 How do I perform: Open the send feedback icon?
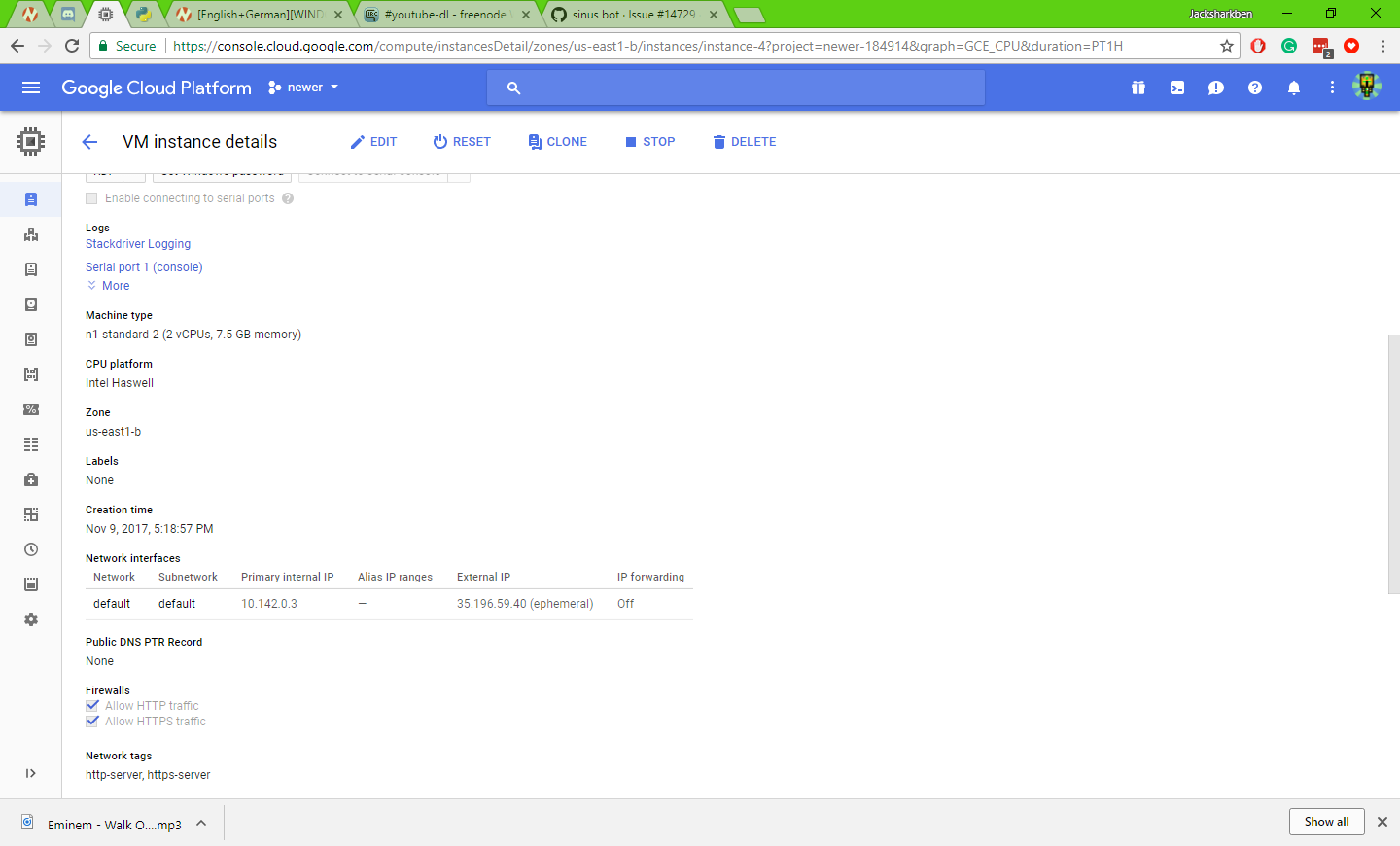coord(1216,88)
